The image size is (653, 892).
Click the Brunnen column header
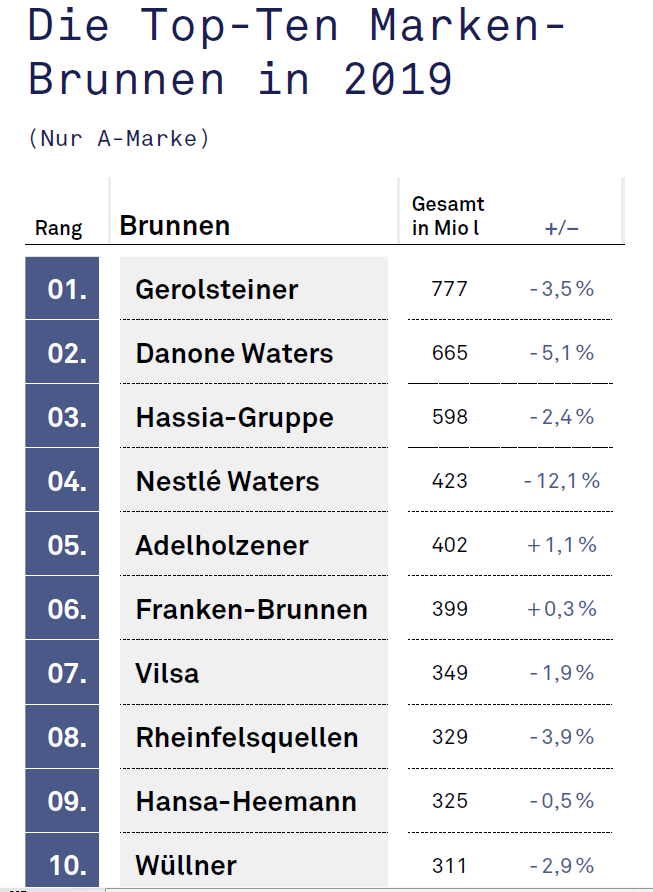coord(175,226)
